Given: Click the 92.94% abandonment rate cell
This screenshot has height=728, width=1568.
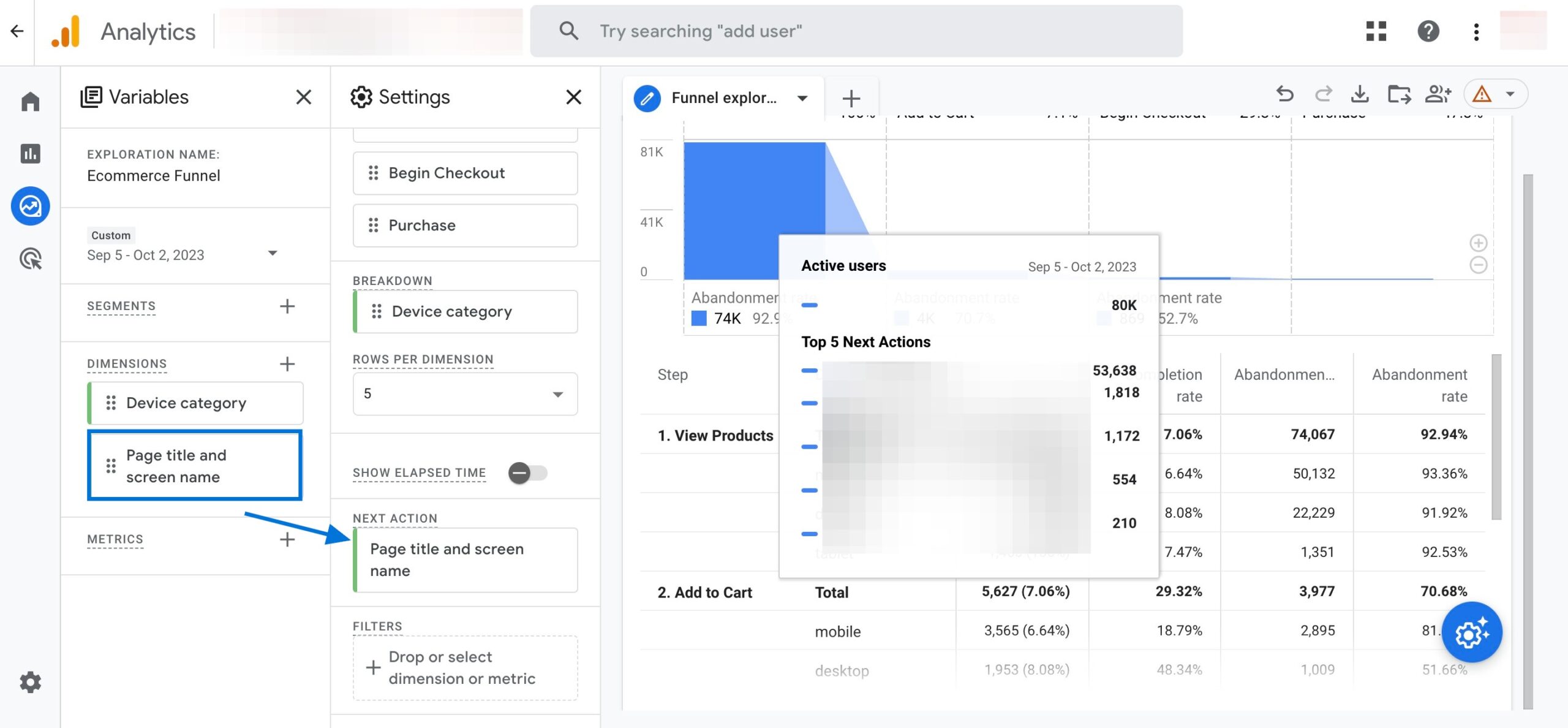Looking at the screenshot, I should click(1444, 434).
